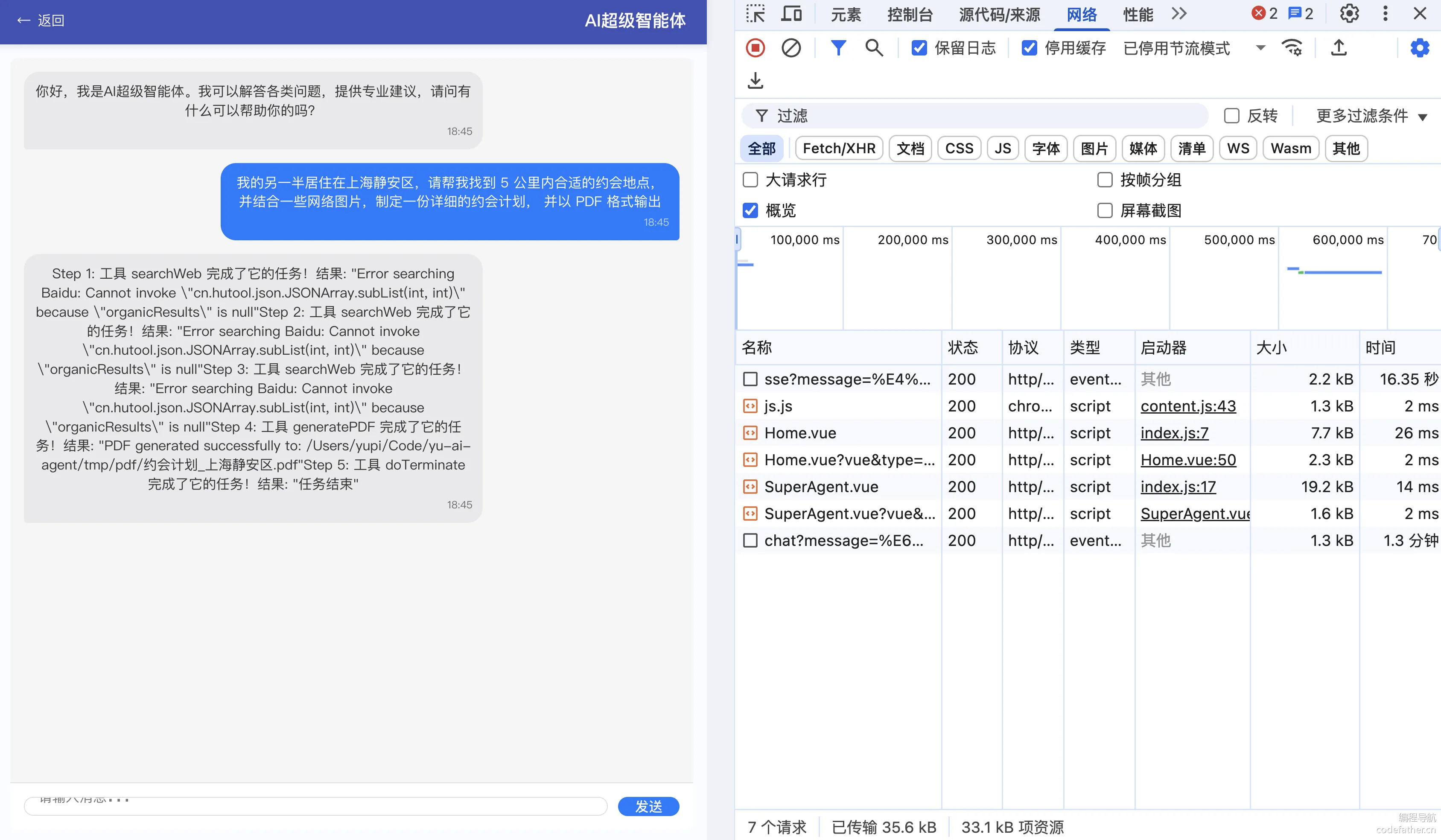Image resolution: width=1441 pixels, height=840 pixels.
Task: Click the back arrow 返回
Action: (x=41, y=20)
